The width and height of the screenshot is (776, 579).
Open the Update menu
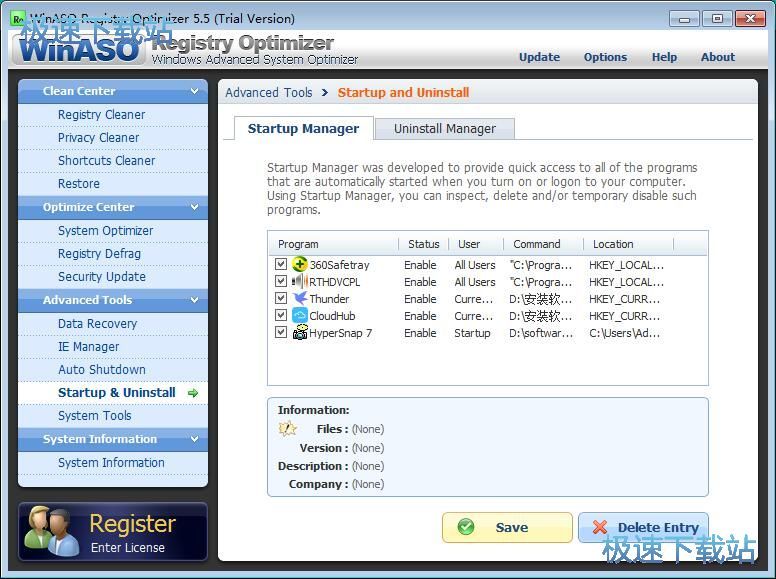539,57
